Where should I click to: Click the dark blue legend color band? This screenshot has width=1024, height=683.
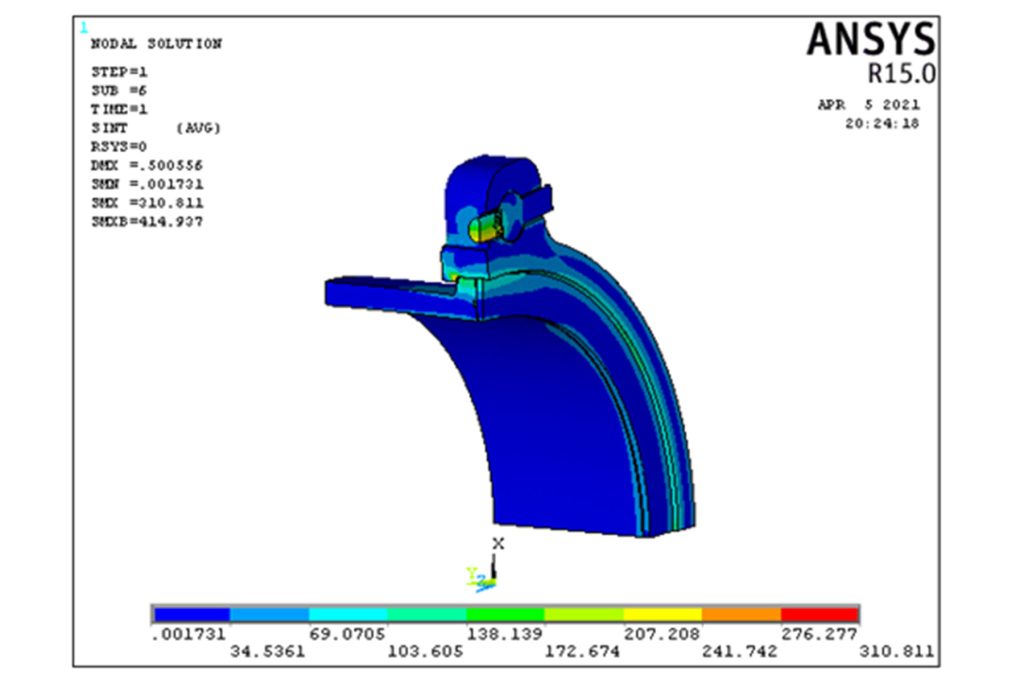[x=191, y=614]
